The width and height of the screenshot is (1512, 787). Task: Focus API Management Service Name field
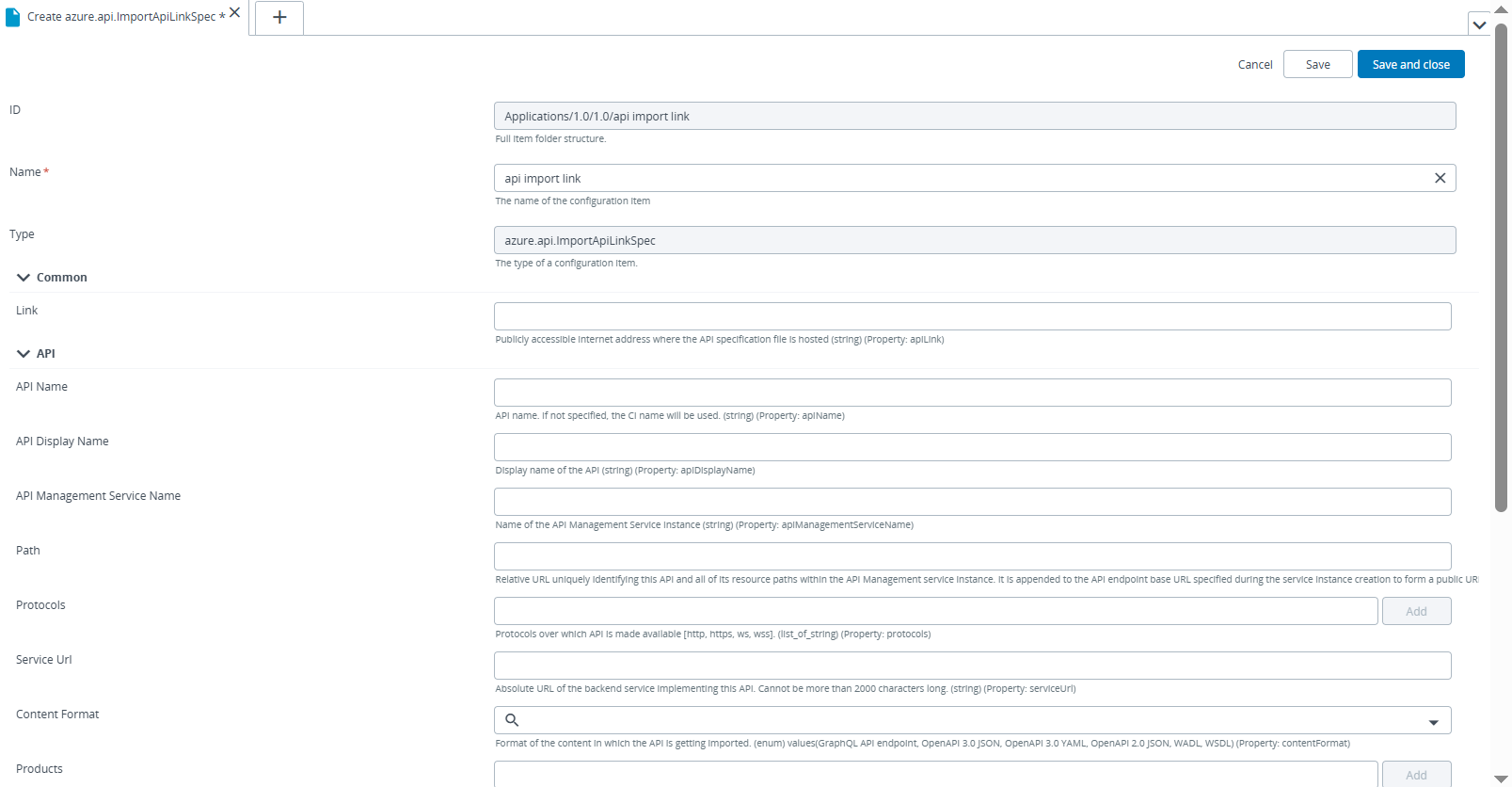point(972,502)
